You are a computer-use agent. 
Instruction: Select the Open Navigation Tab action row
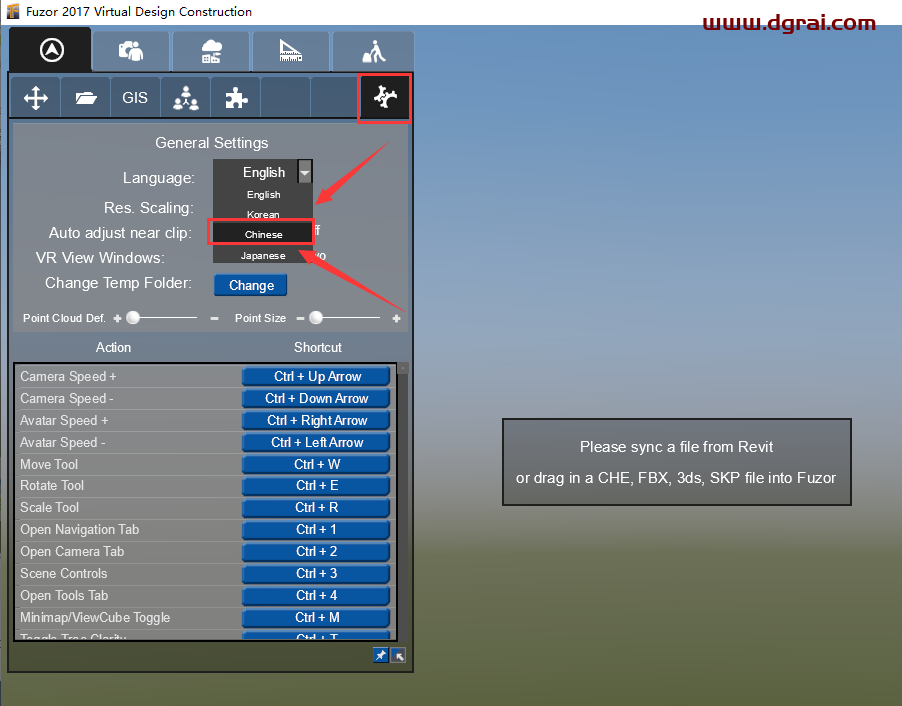[128, 529]
